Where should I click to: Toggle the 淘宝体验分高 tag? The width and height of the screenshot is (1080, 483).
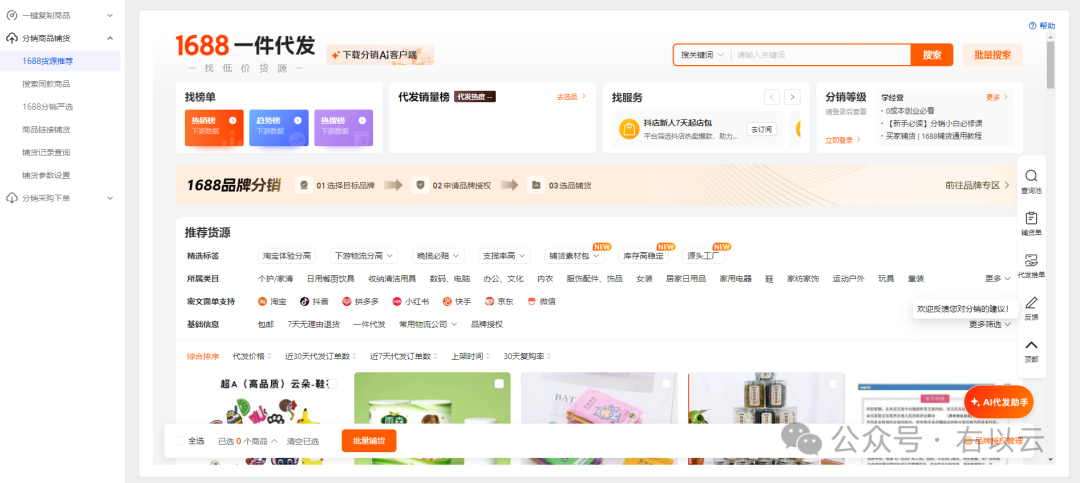point(287,256)
